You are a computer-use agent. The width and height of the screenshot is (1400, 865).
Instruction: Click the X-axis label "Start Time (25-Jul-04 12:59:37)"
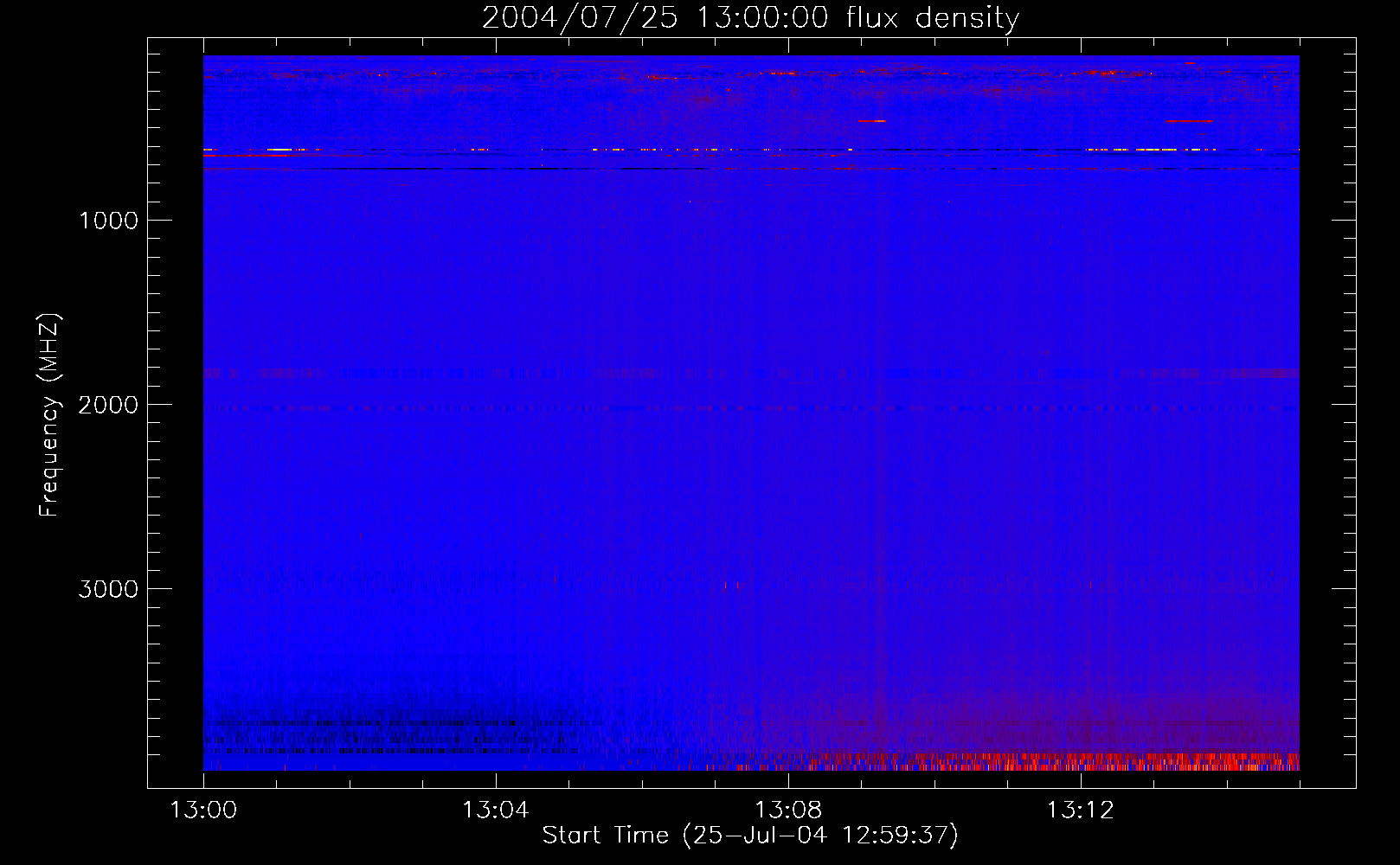point(750,836)
